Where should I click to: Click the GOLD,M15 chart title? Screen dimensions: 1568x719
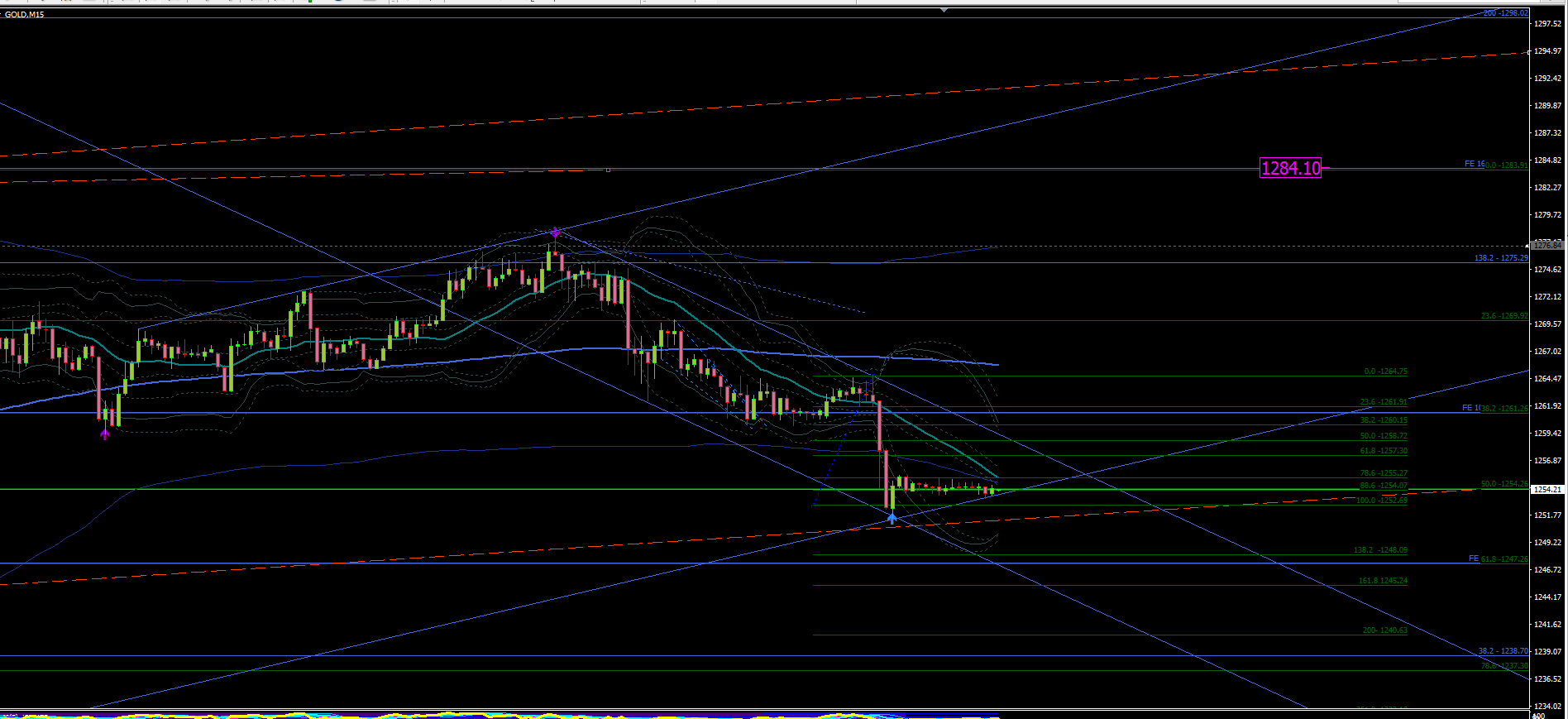pyautogui.click(x=25, y=15)
